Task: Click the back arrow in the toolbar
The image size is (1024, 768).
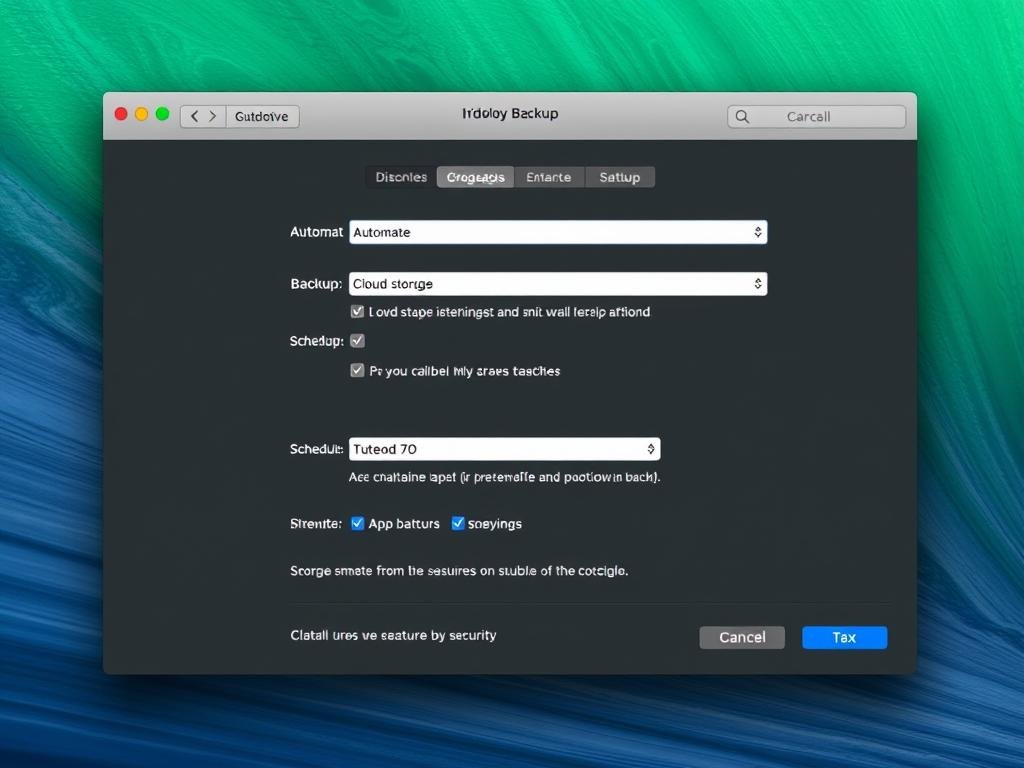Action: coord(195,116)
